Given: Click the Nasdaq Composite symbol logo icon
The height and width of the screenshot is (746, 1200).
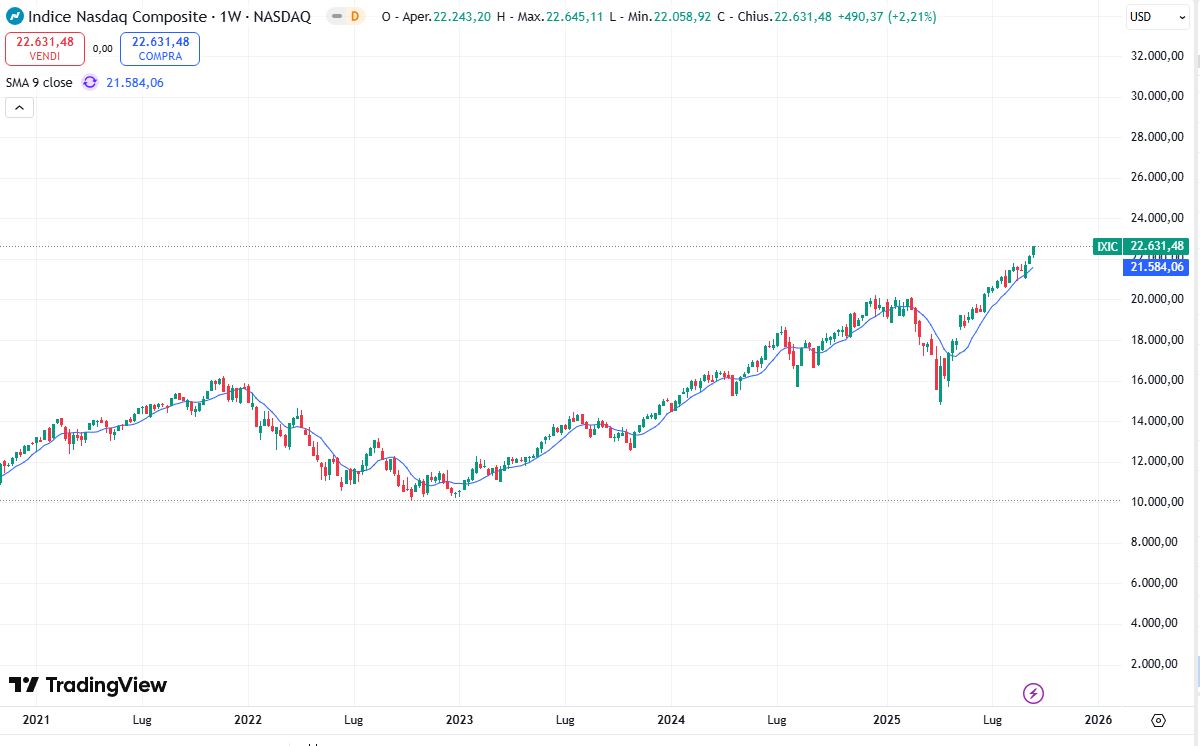Looking at the screenshot, I should tap(16, 17).
